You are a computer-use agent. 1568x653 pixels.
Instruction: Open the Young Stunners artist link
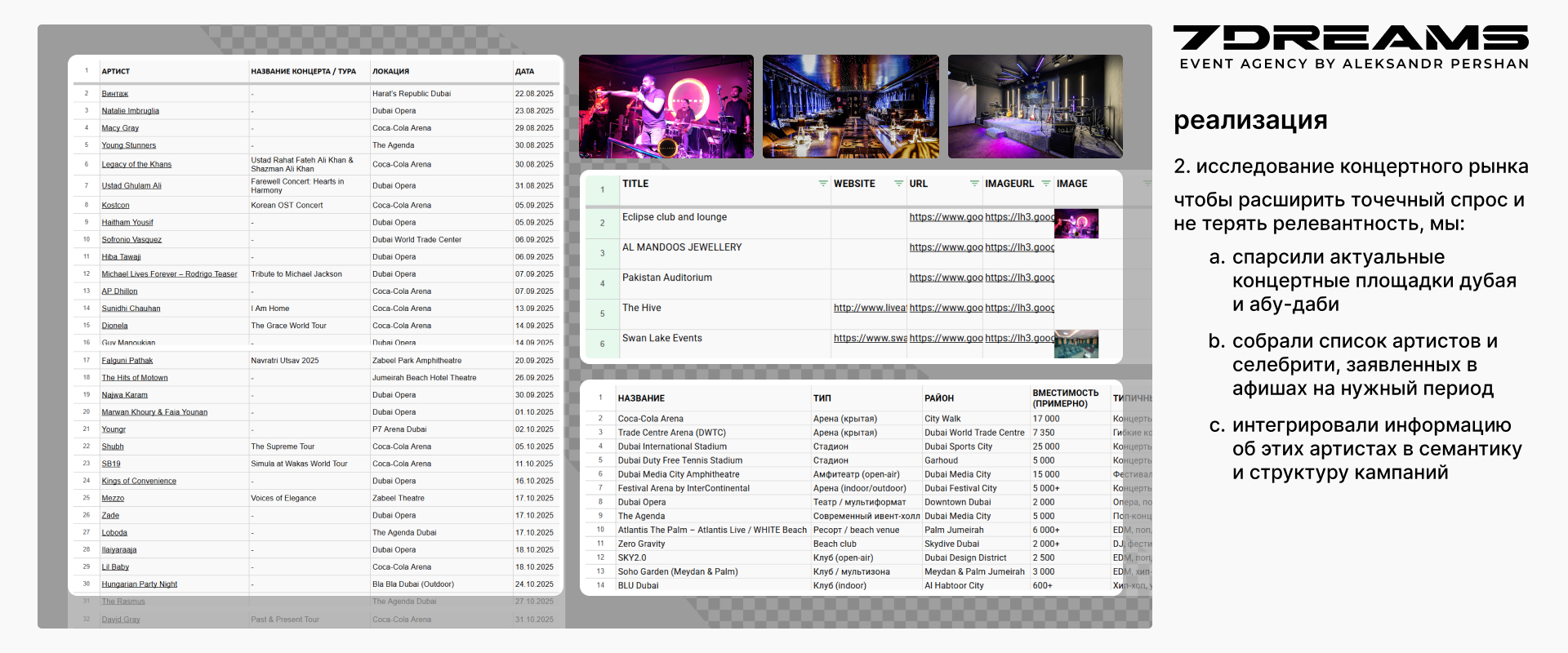(x=129, y=145)
